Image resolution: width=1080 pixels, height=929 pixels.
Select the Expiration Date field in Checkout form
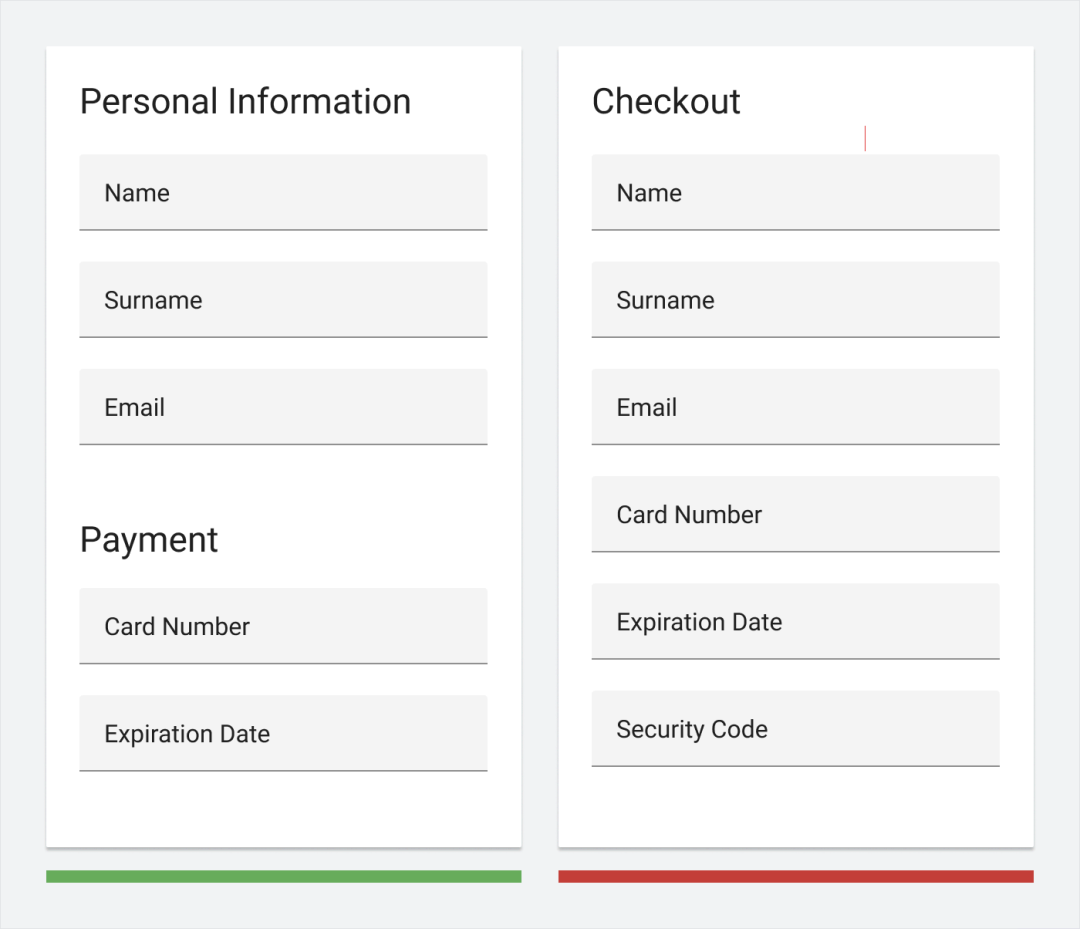[795, 621]
